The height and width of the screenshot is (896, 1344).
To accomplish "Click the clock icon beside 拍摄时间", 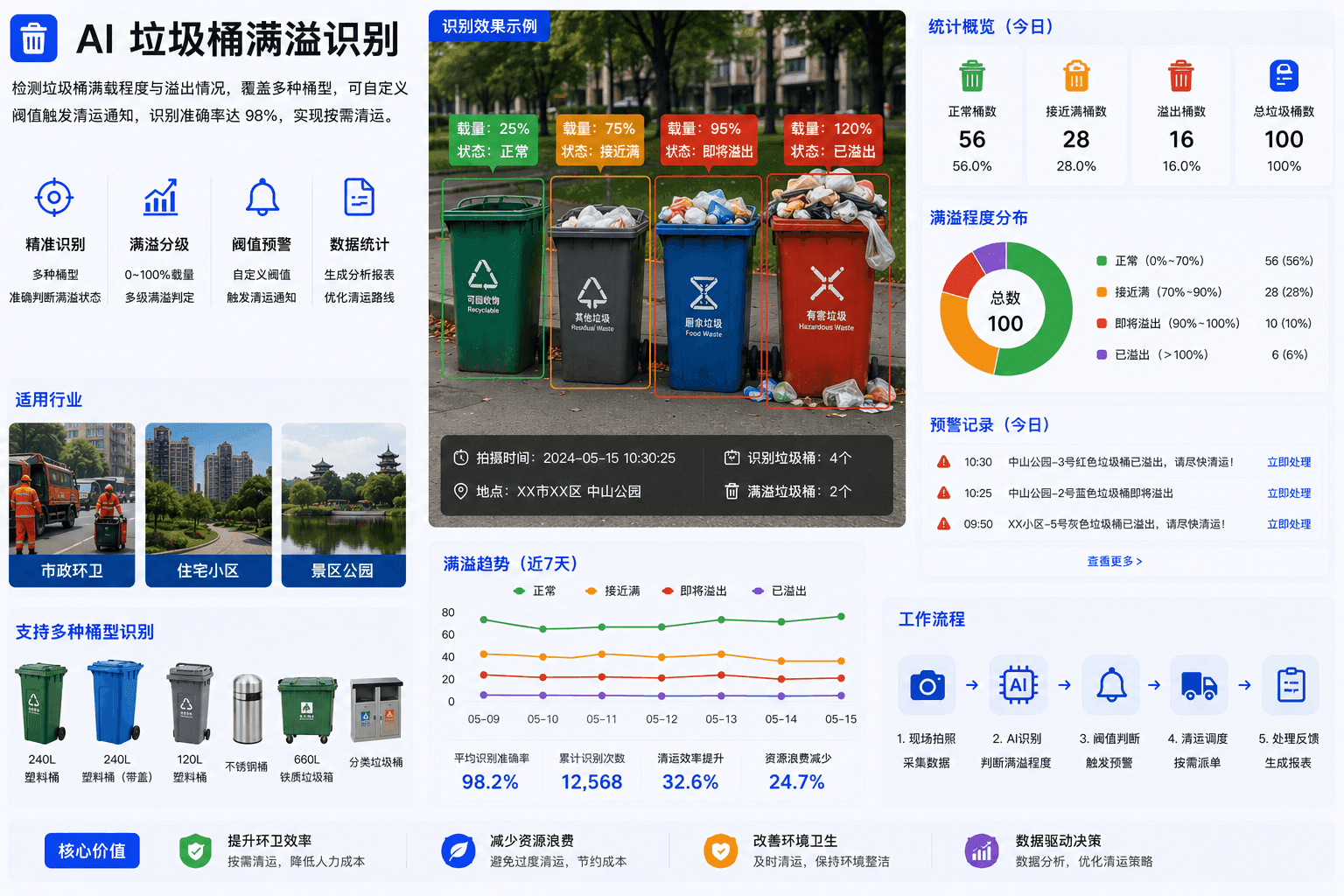I will pos(461,458).
